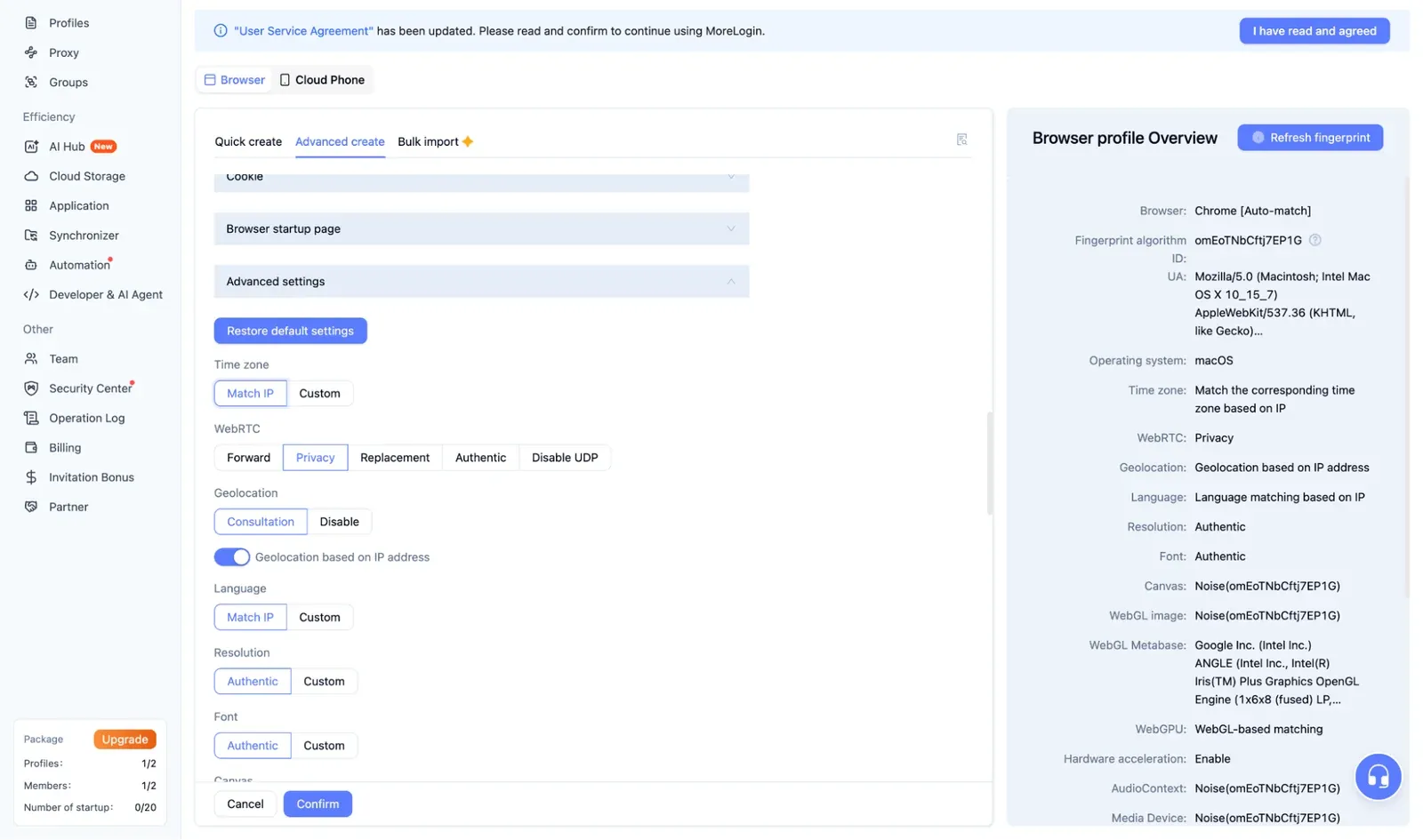Set Geolocation to Disable
Image resolution: width=1423 pixels, height=840 pixels.
pyautogui.click(x=339, y=522)
